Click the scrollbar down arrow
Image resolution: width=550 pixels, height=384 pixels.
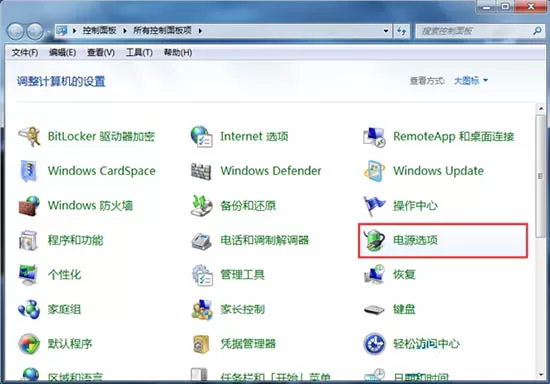(x=541, y=375)
